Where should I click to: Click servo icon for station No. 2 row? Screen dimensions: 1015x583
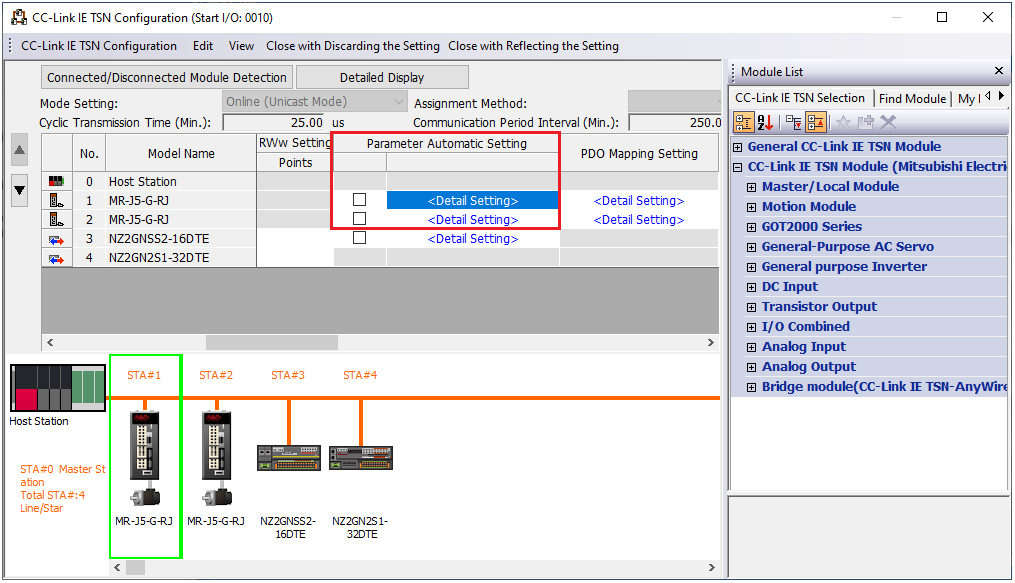point(56,219)
